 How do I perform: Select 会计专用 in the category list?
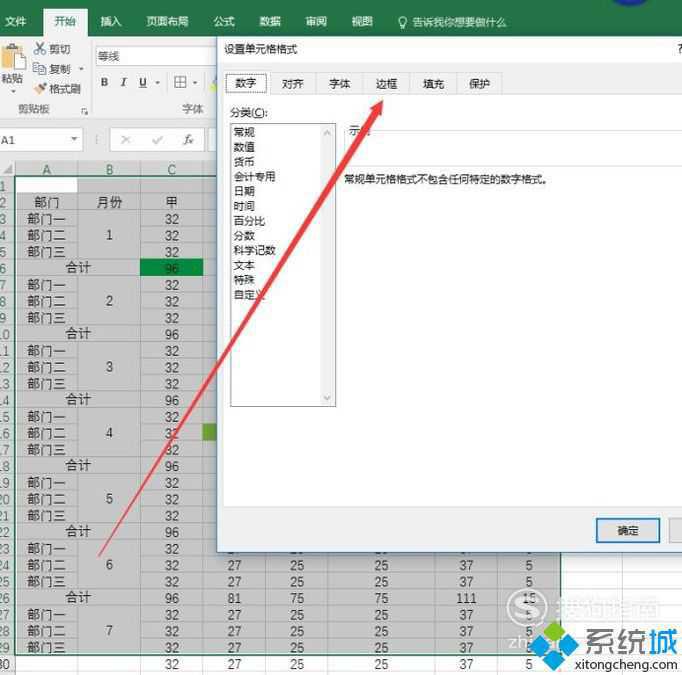pyautogui.click(x=254, y=176)
